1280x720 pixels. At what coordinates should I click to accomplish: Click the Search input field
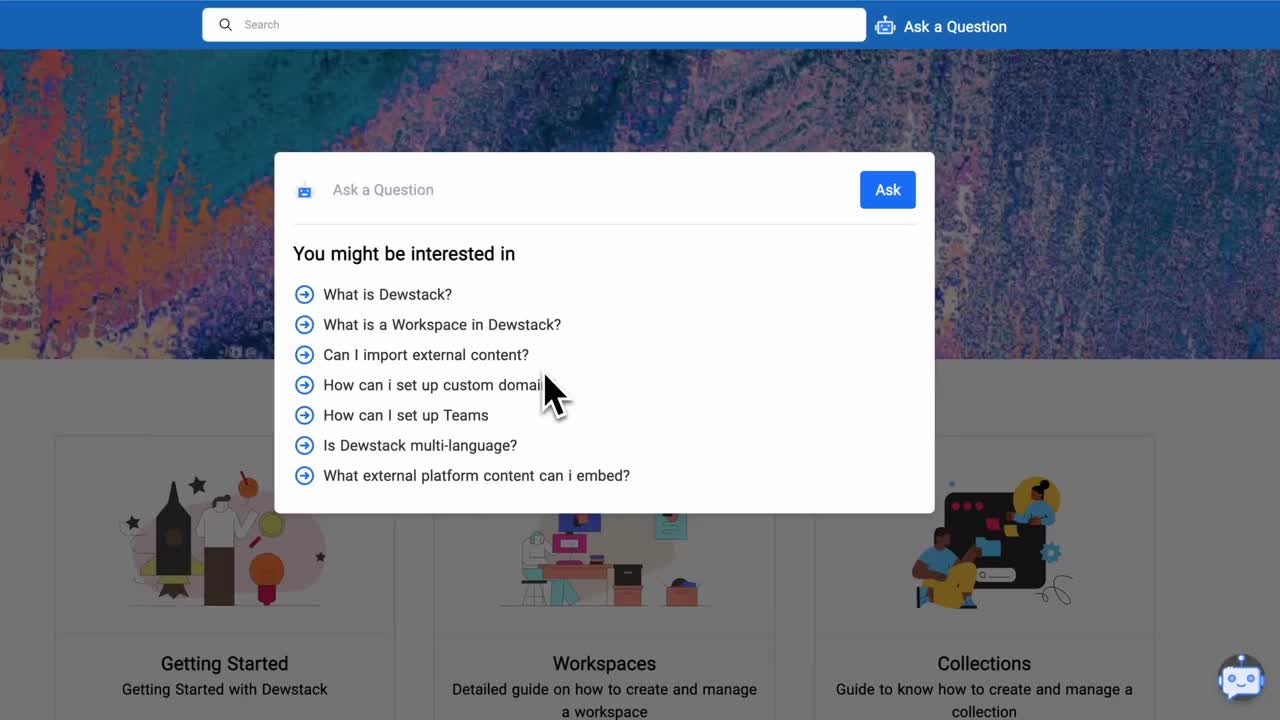[533, 24]
